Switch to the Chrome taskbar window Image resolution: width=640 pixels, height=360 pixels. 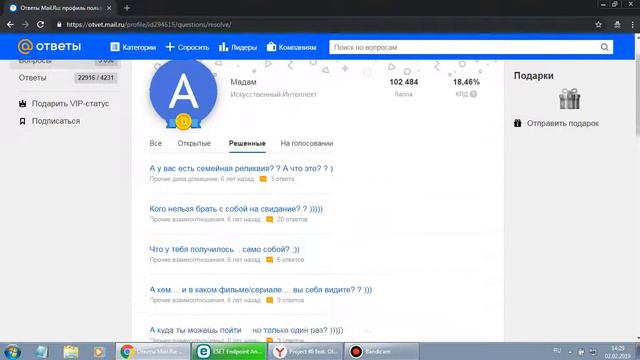pyautogui.click(x=152, y=351)
